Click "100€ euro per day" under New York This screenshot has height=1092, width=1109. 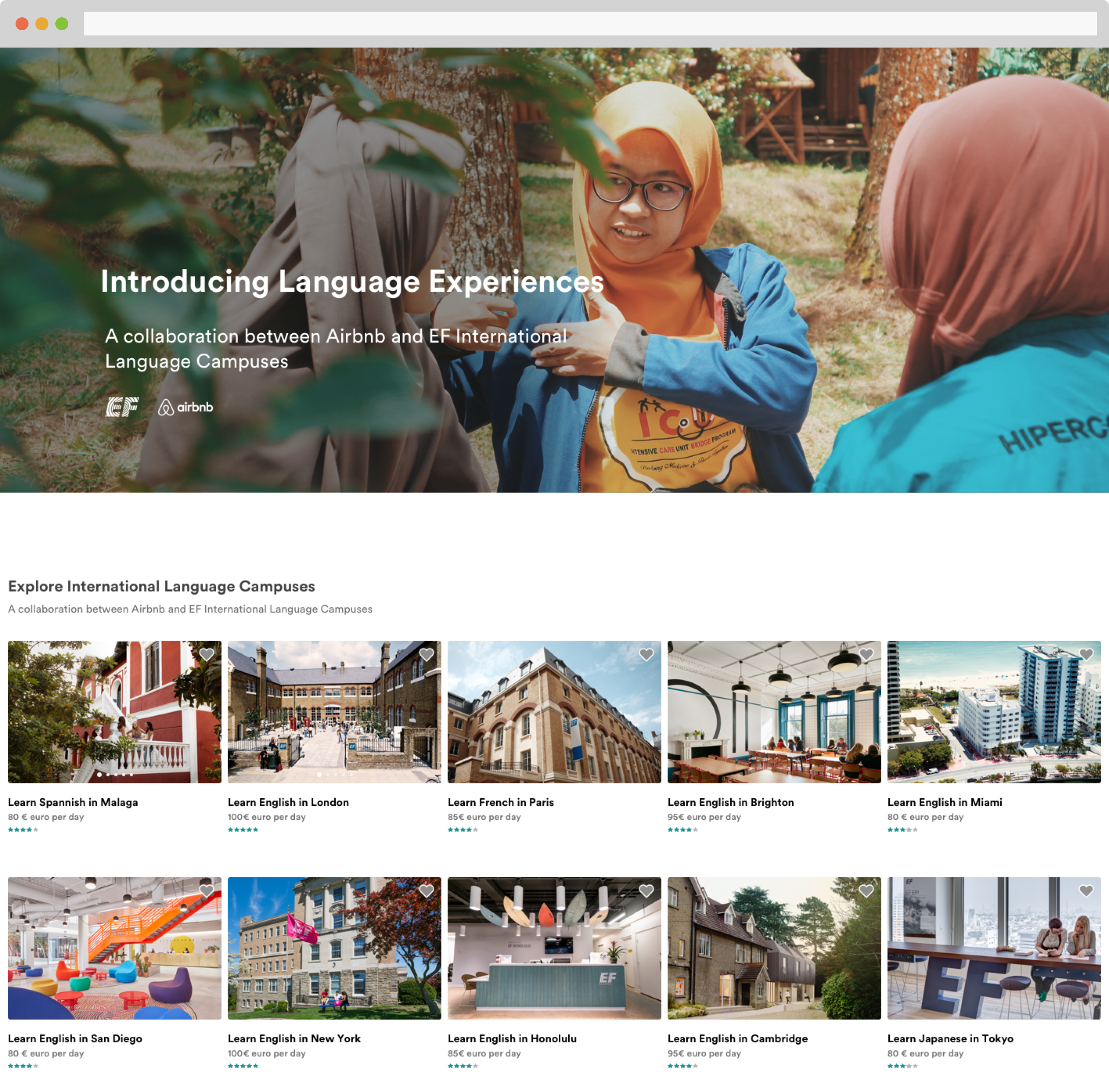[x=267, y=1053]
